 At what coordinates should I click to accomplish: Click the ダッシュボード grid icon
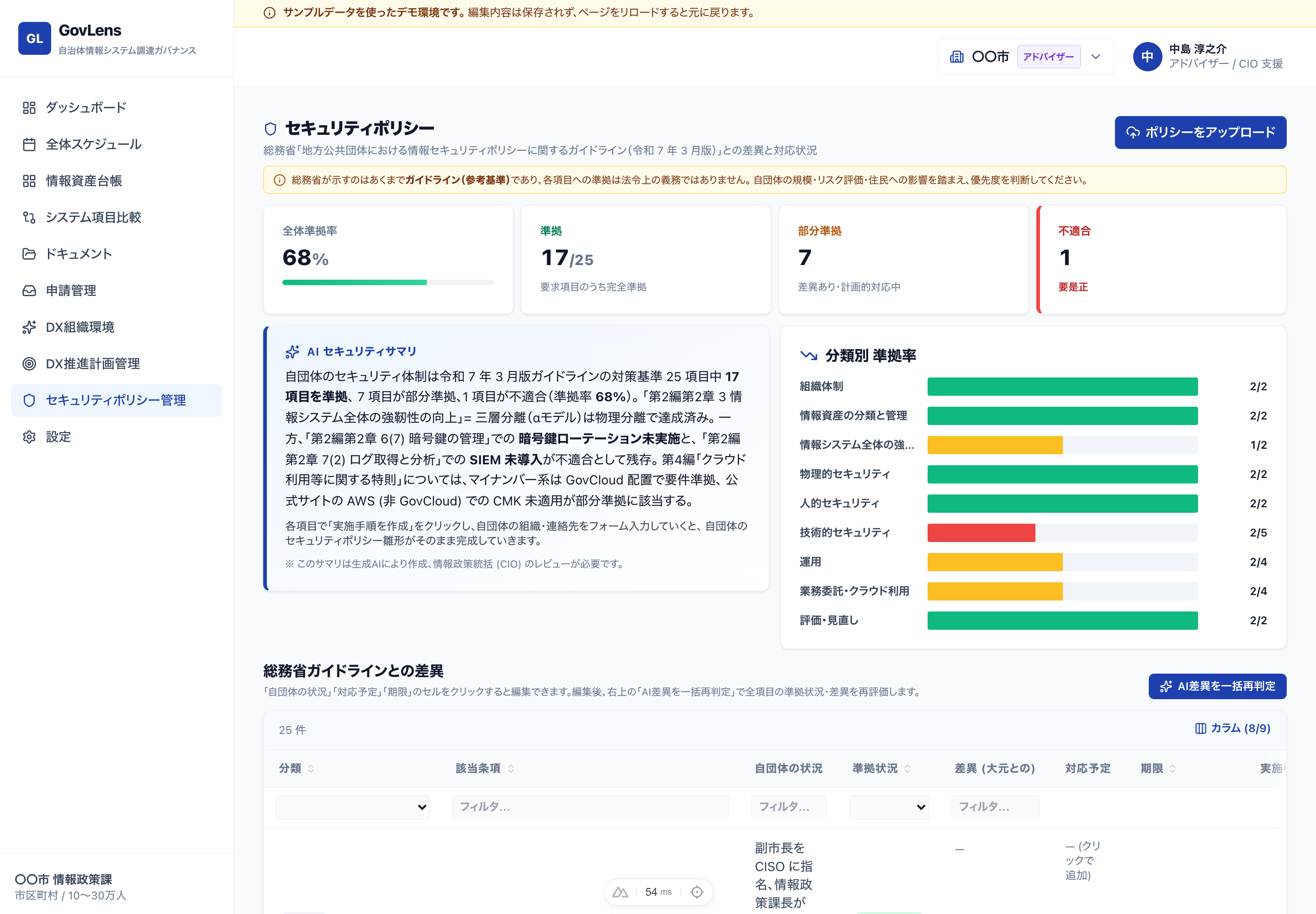(29, 108)
